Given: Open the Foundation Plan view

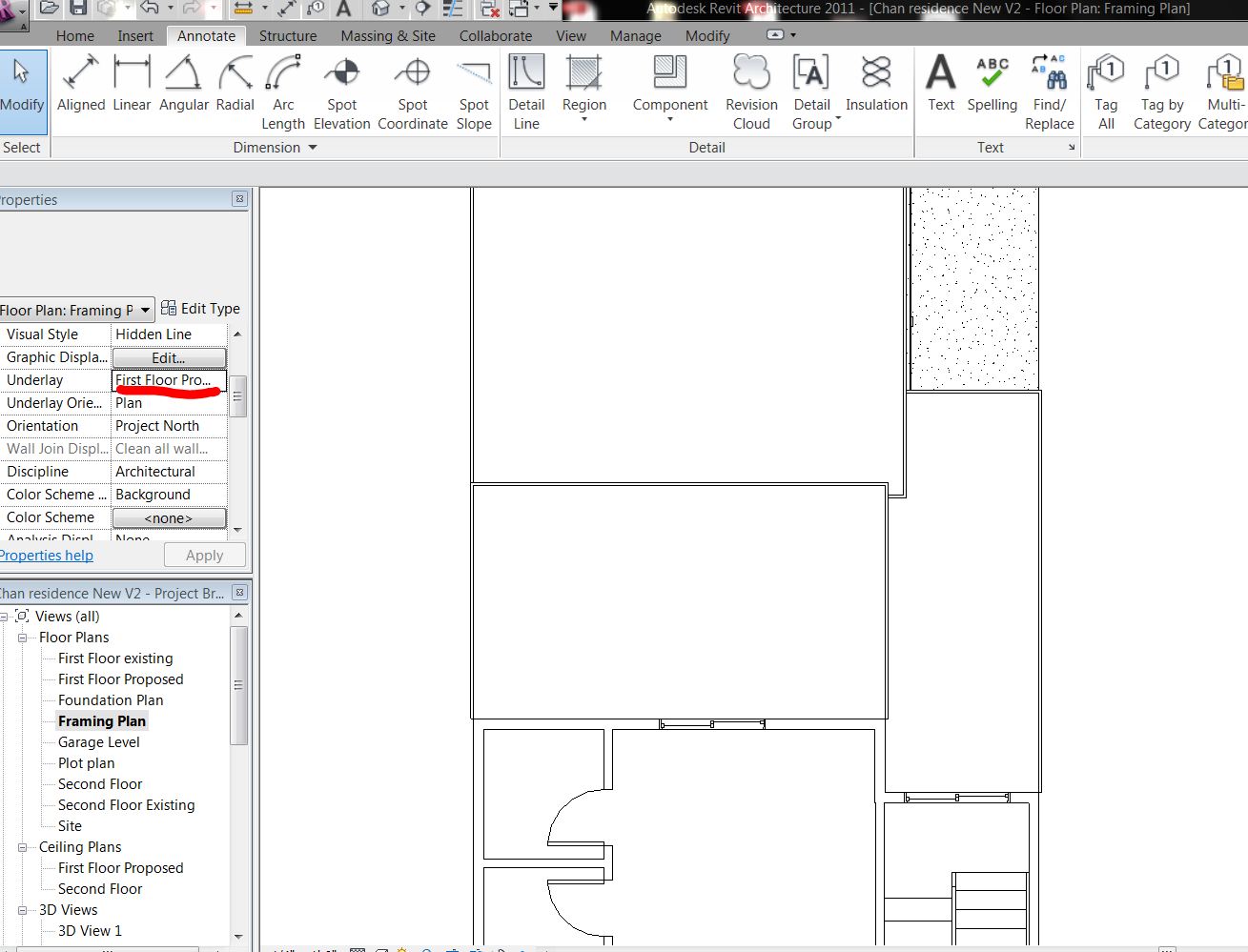Looking at the screenshot, I should (111, 700).
